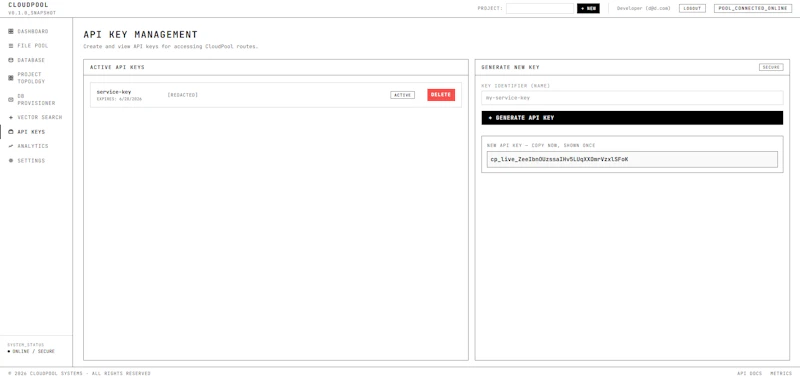
Task: Click the Generate API Key button
Action: pyautogui.click(x=632, y=118)
